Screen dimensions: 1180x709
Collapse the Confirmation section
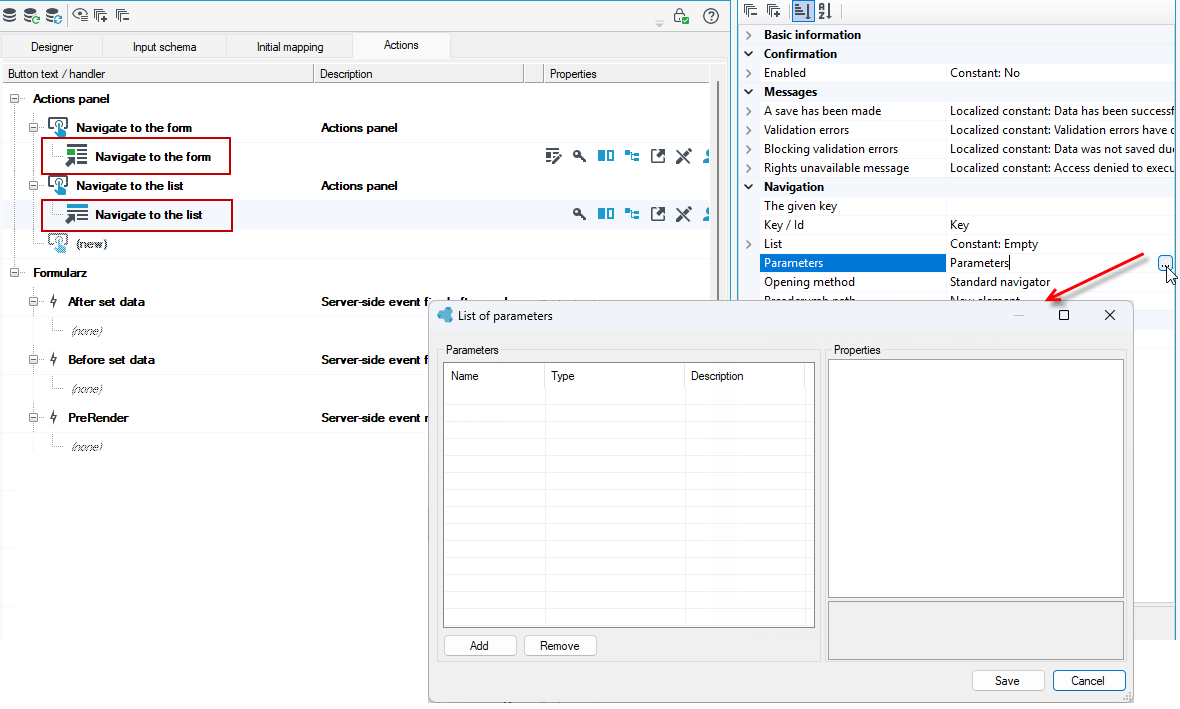pos(749,53)
